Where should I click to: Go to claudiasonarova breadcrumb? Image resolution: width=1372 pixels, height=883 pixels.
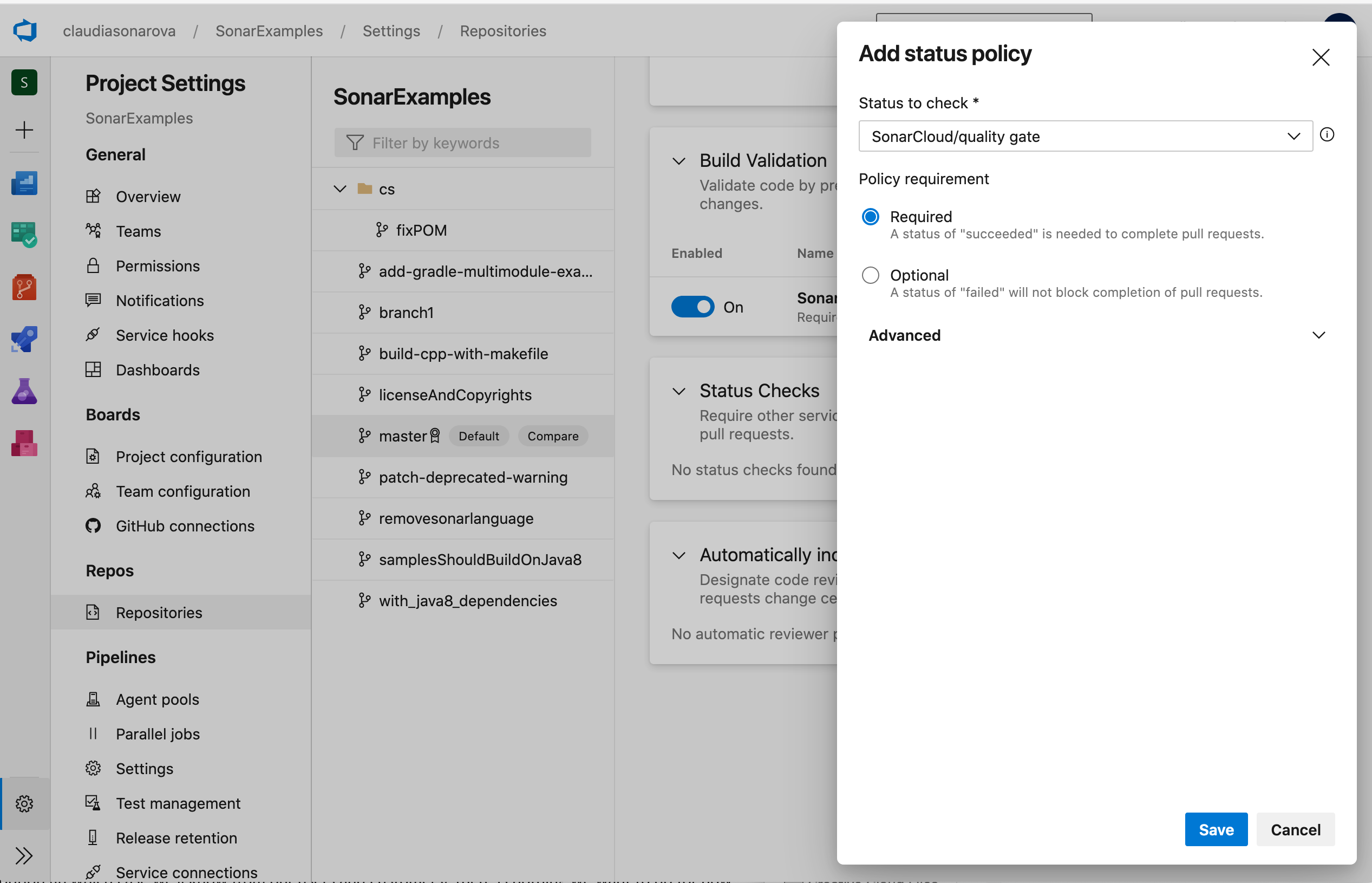(119, 31)
